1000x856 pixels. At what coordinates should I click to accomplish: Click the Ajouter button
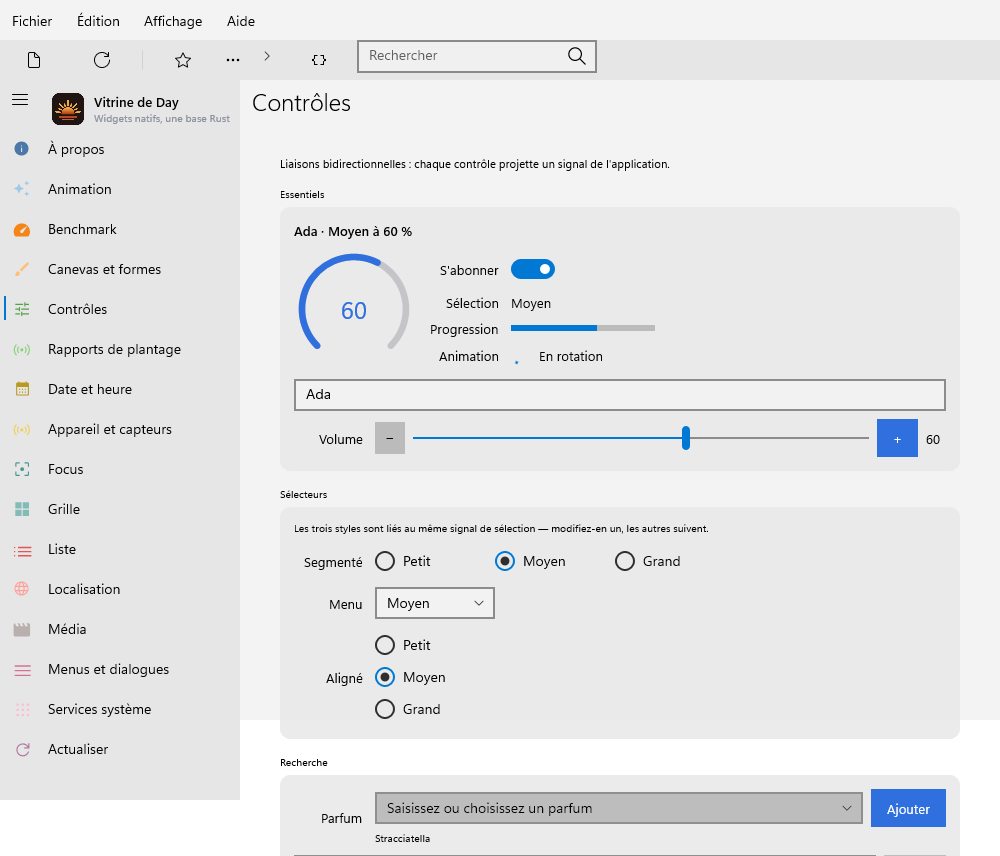908,808
